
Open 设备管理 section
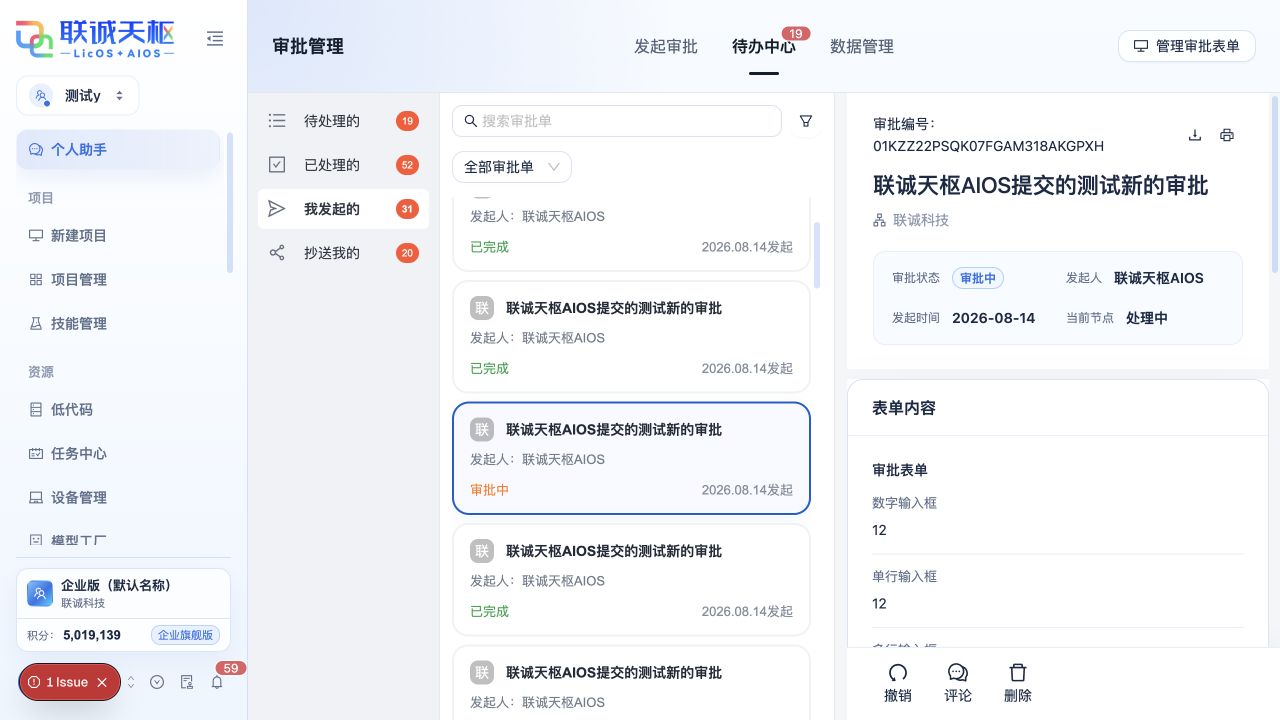tap(118, 498)
